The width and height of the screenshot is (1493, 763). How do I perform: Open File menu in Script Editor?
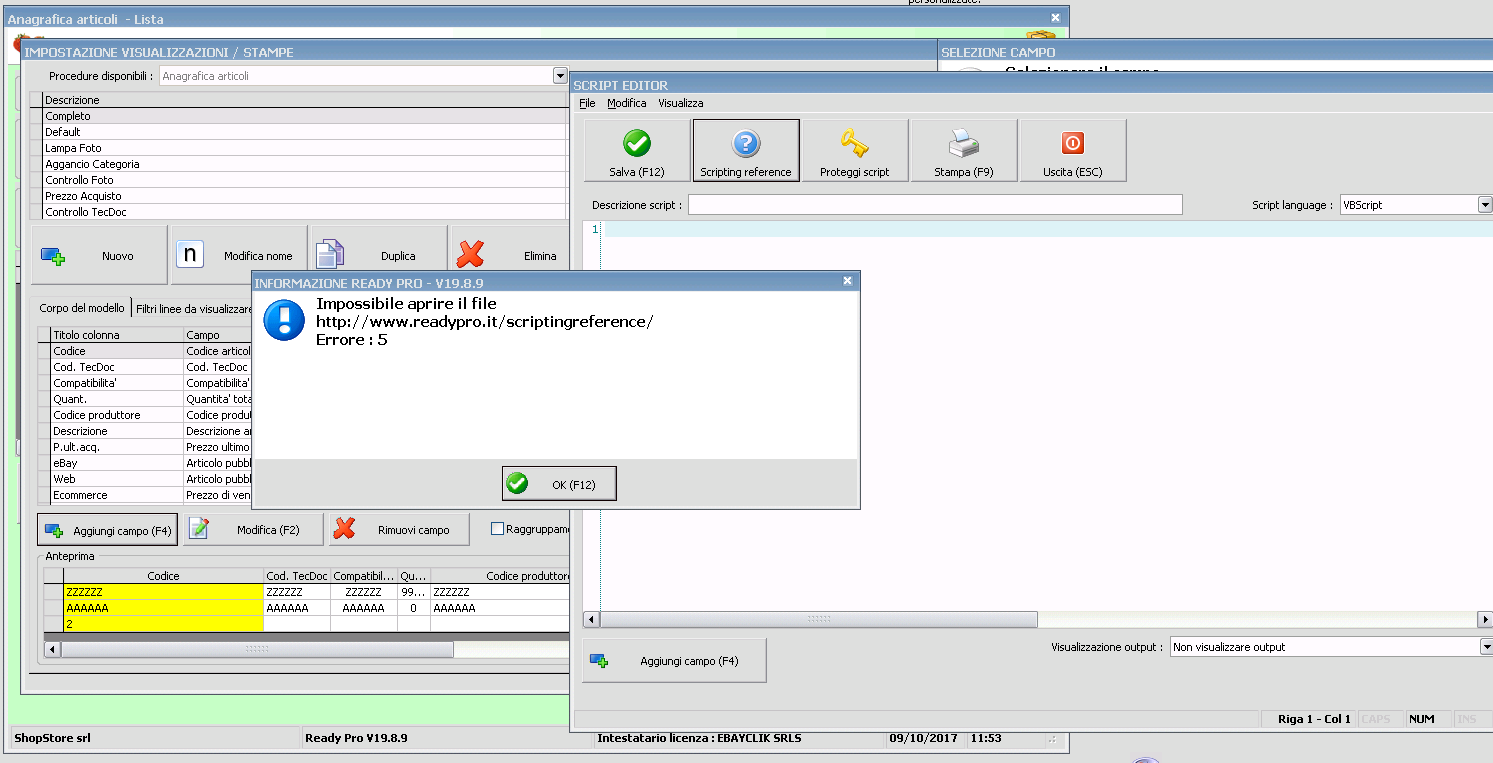(x=587, y=103)
